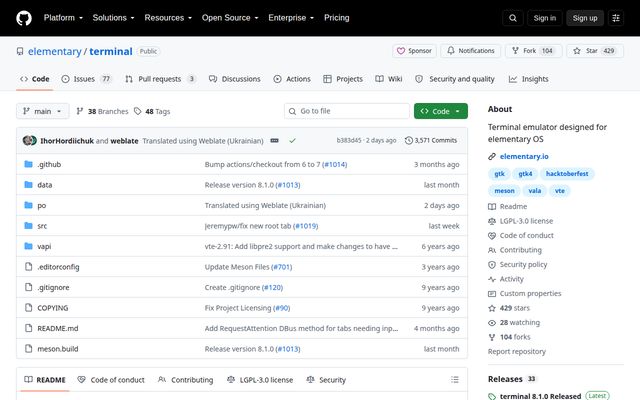Image resolution: width=640 pixels, height=400 pixels.
Task: Switch to the Insights tab
Action: 529,79
